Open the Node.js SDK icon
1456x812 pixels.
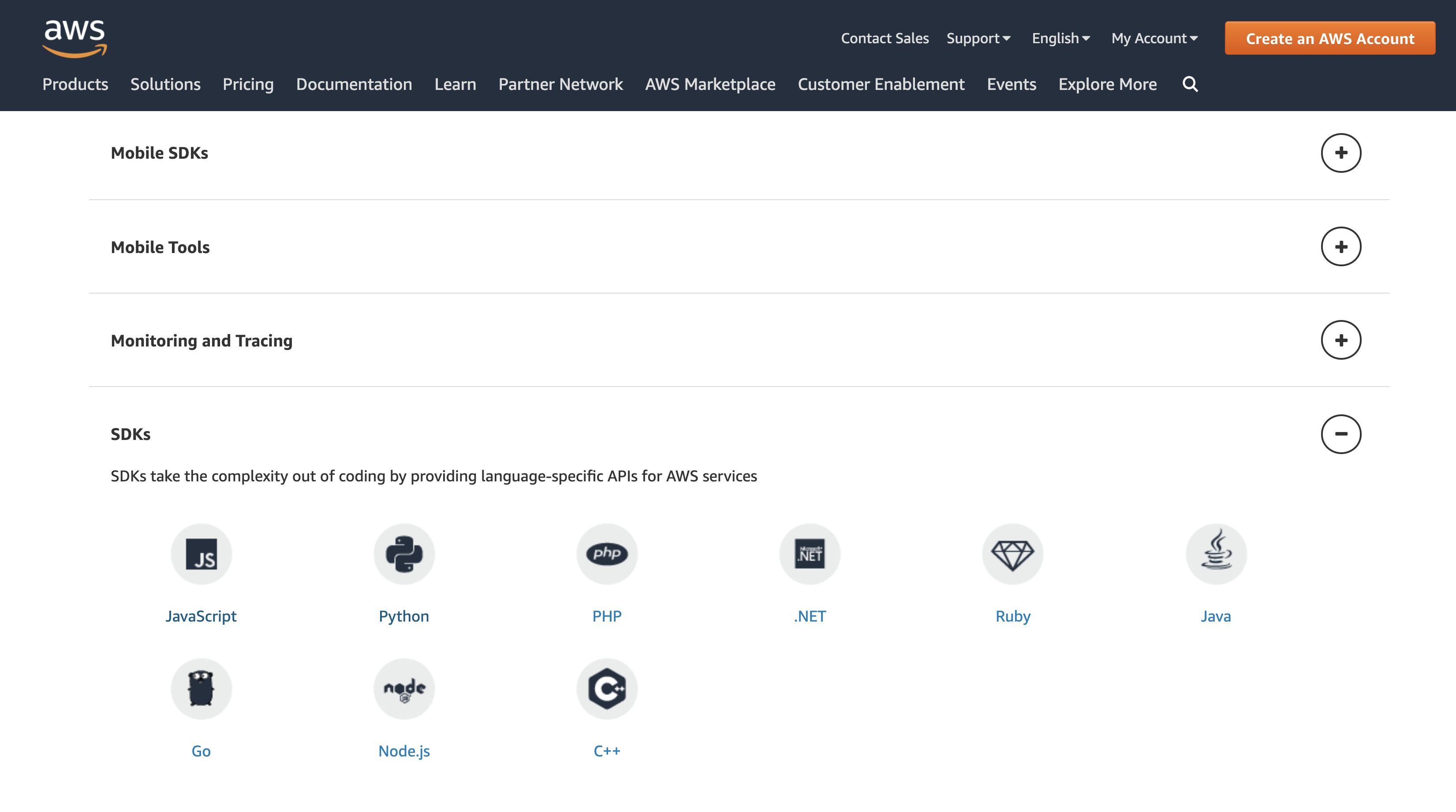click(x=404, y=688)
